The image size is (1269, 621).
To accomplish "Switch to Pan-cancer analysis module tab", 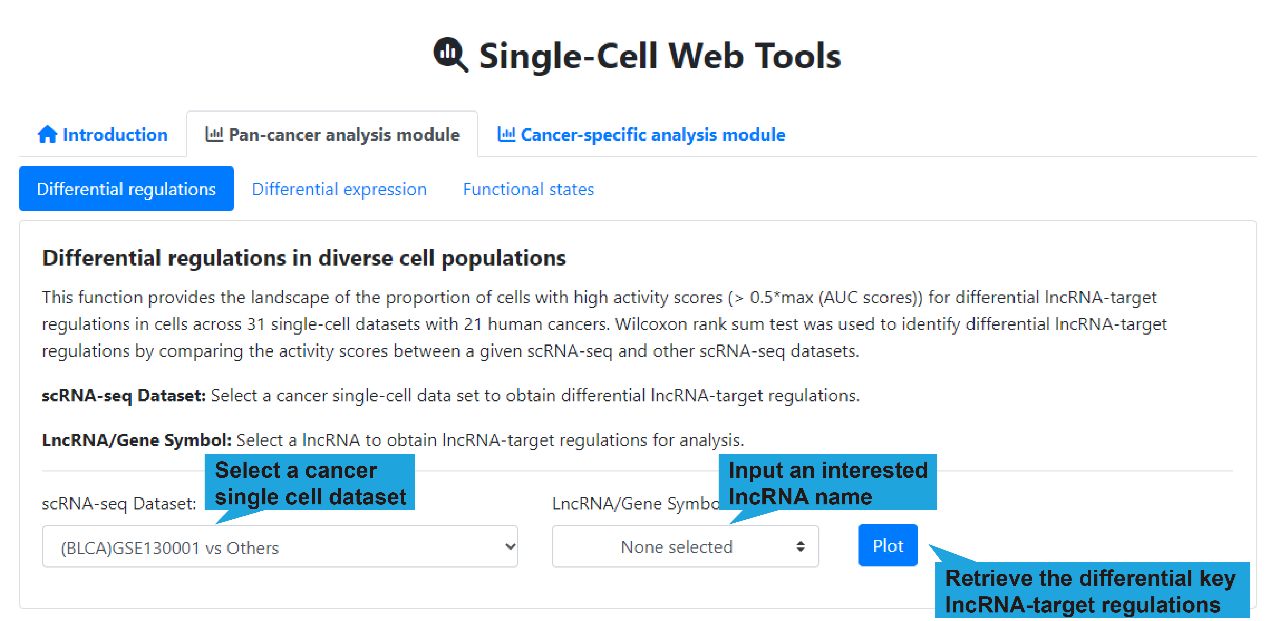I will click(332, 135).
